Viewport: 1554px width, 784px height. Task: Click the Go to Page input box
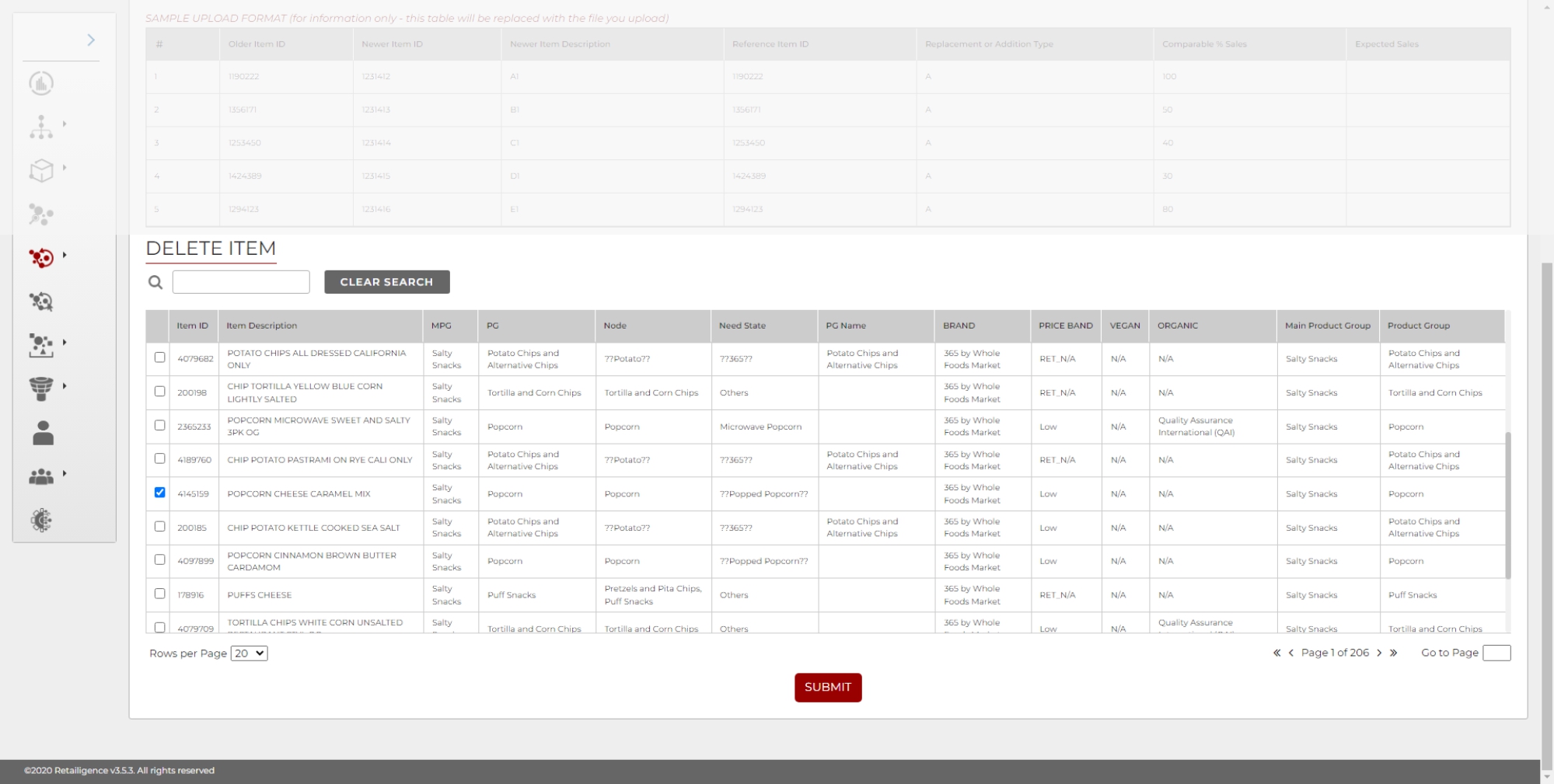pyautogui.click(x=1496, y=653)
